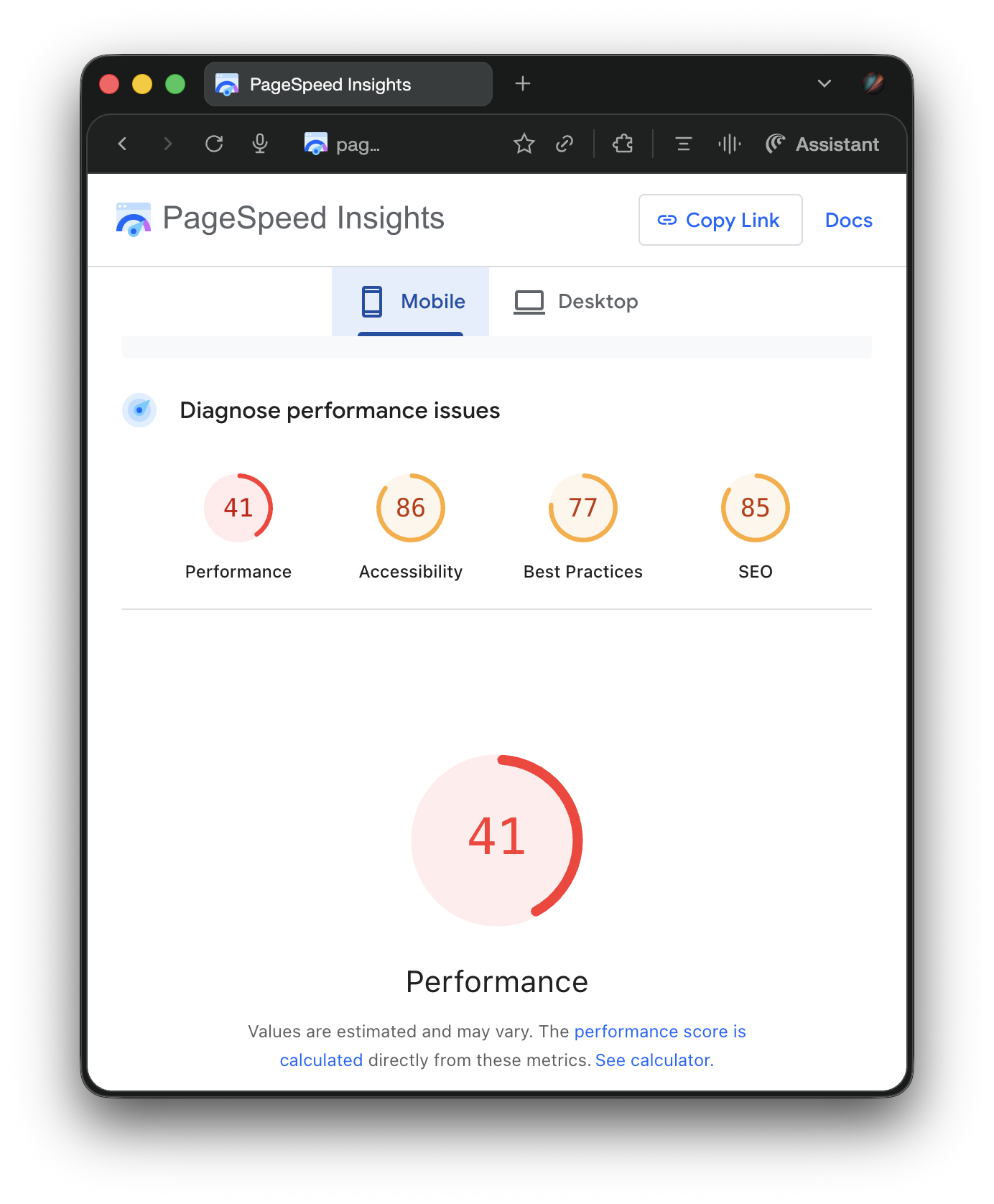
Task: Open the Assistant panel
Action: coord(822,144)
